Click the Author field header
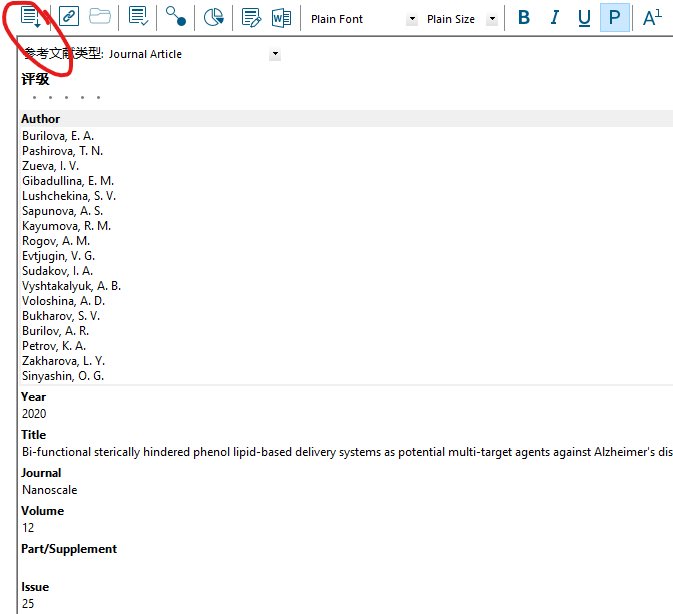 click(x=346, y=119)
